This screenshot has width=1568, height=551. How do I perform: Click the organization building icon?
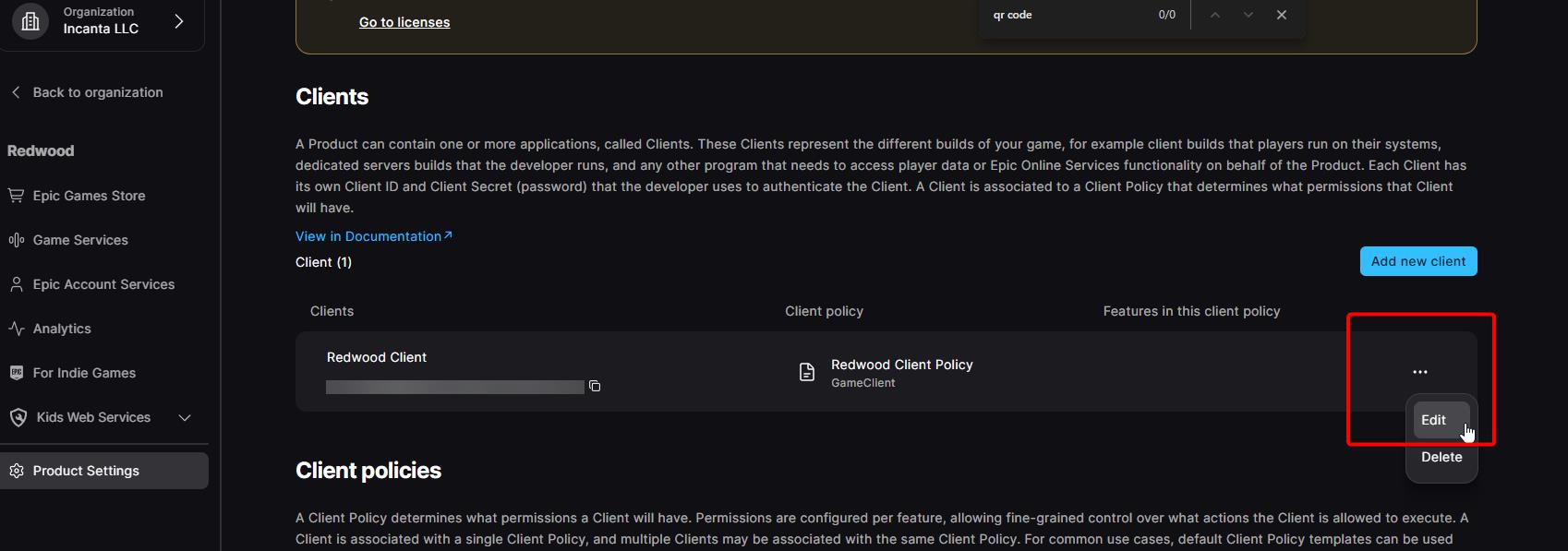(x=30, y=20)
